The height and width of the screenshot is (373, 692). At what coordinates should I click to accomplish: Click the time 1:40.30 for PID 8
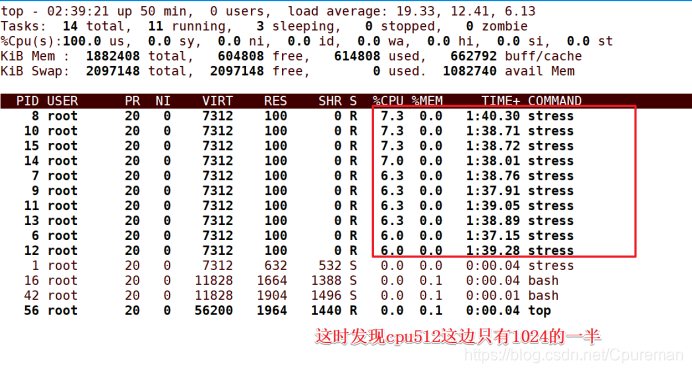493,116
